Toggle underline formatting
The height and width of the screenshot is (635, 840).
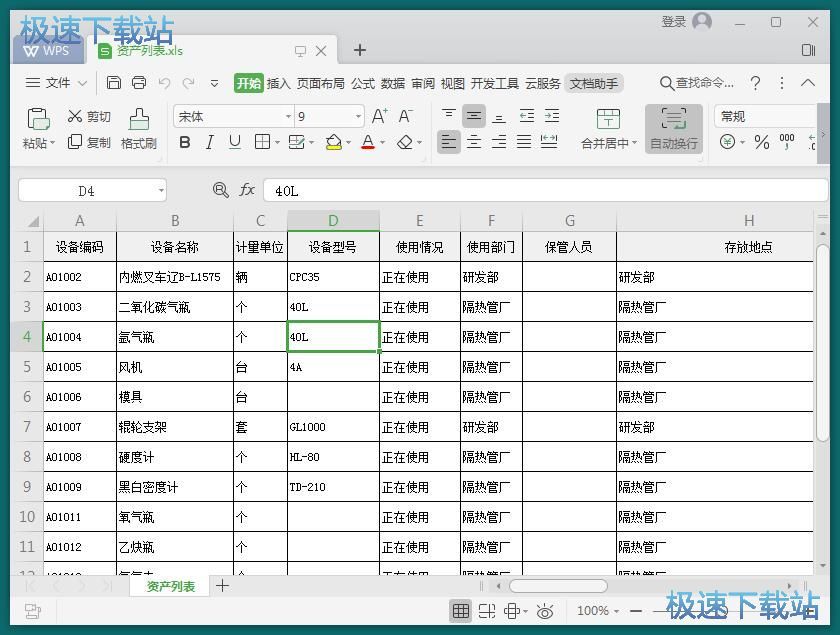point(235,142)
